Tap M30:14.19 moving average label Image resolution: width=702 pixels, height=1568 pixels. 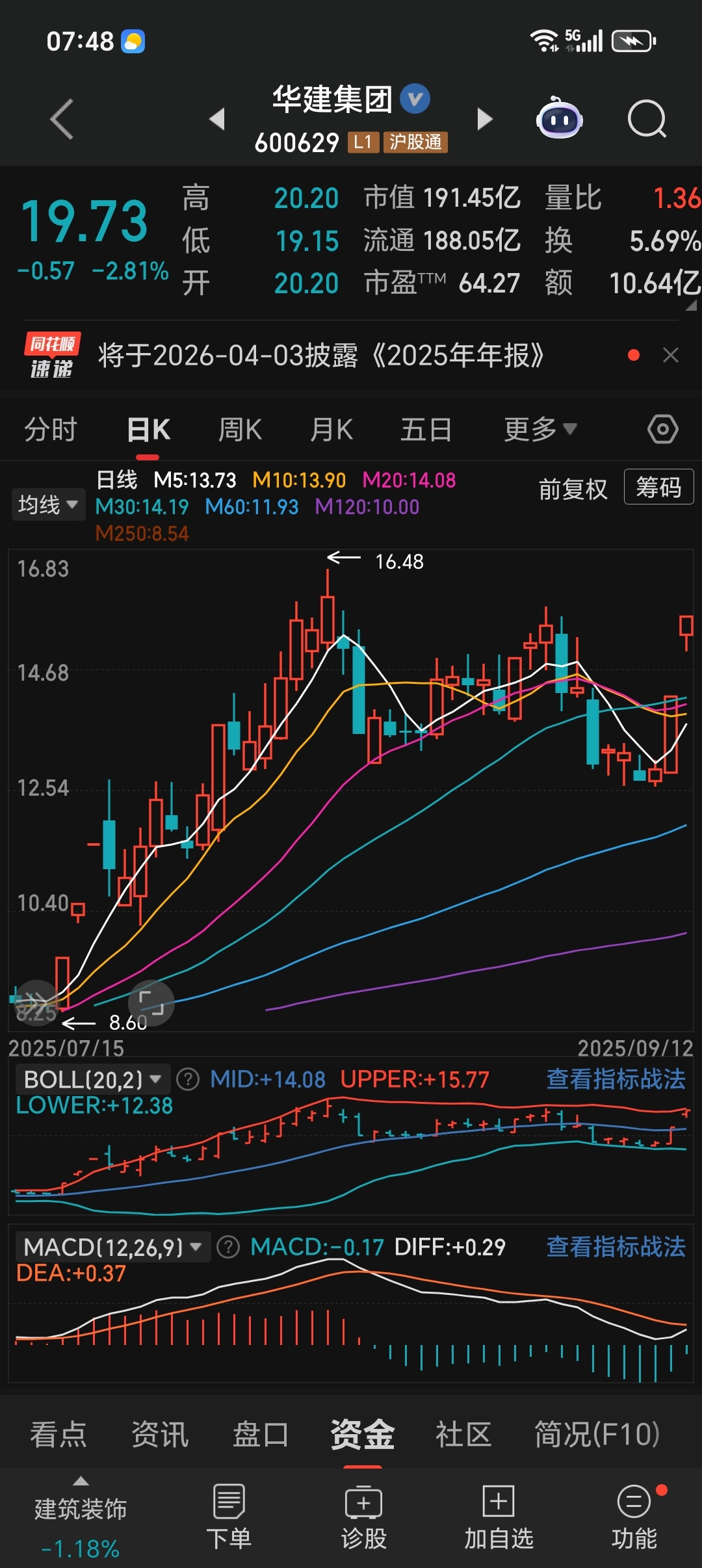pyautogui.click(x=142, y=506)
